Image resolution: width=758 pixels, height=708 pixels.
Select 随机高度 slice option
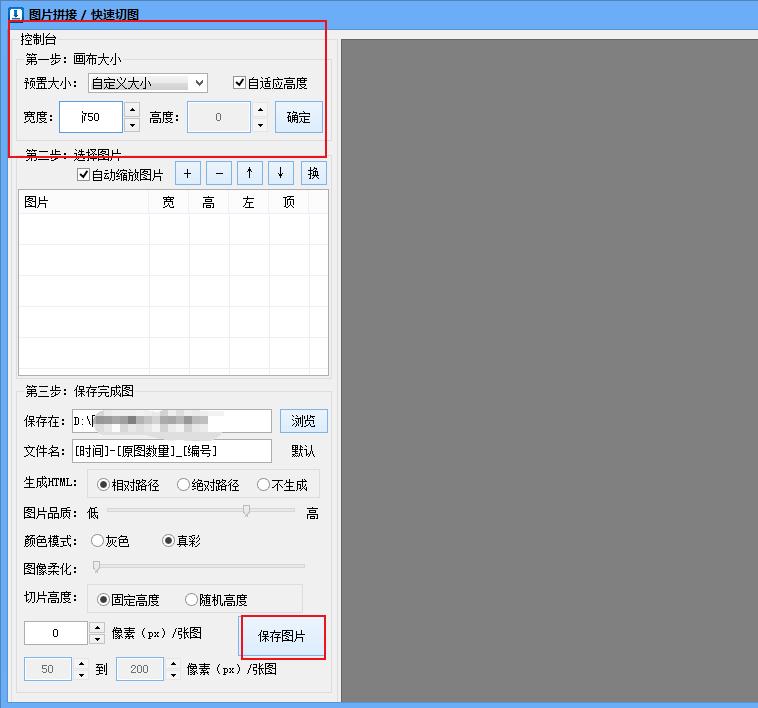[192, 600]
